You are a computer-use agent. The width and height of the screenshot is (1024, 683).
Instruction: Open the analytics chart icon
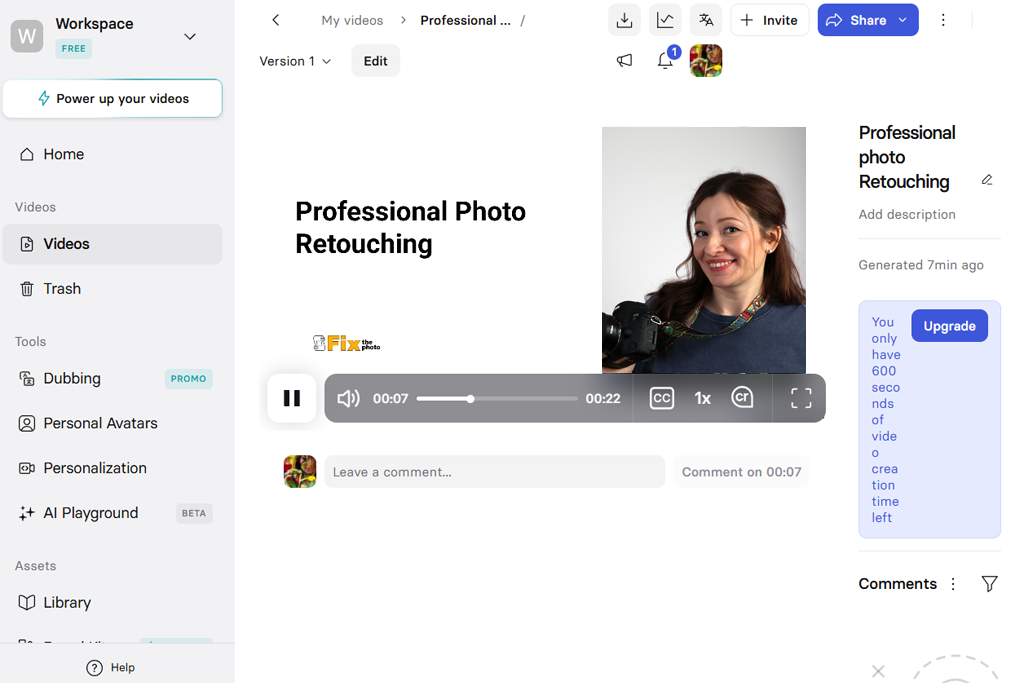tap(665, 20)
